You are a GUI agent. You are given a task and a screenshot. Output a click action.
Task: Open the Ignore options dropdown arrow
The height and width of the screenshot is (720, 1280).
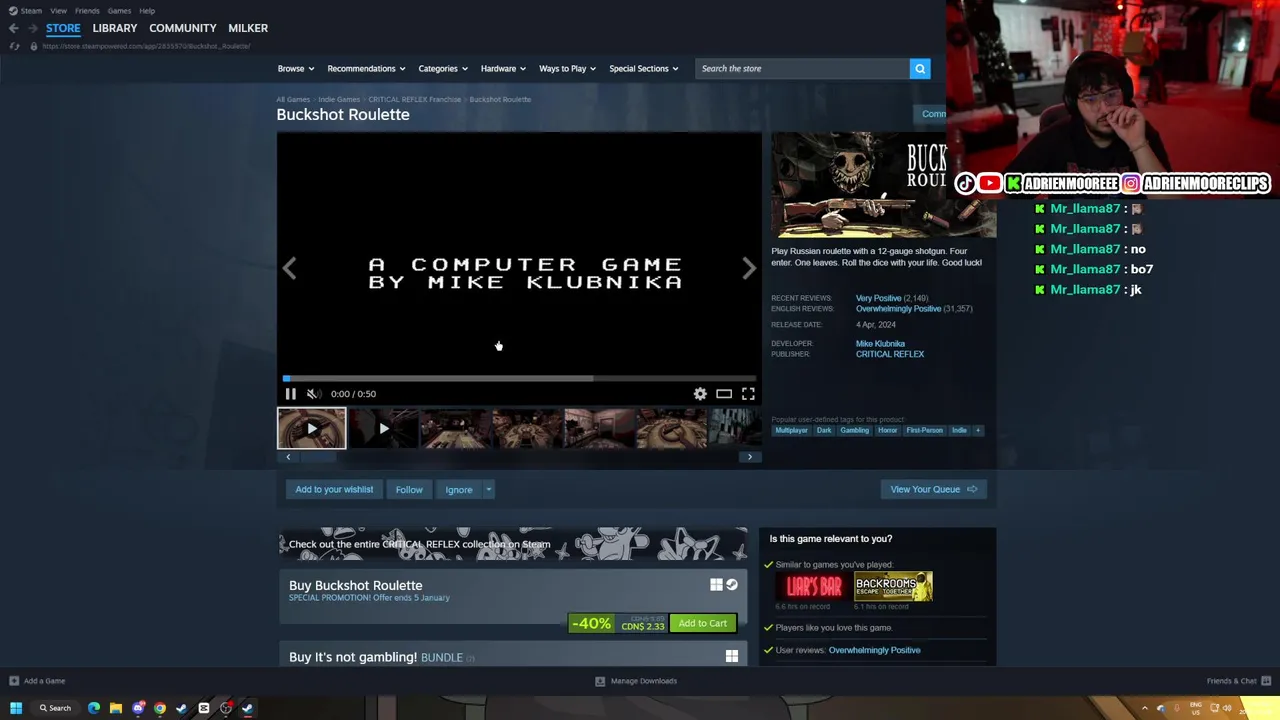point(488,490)
